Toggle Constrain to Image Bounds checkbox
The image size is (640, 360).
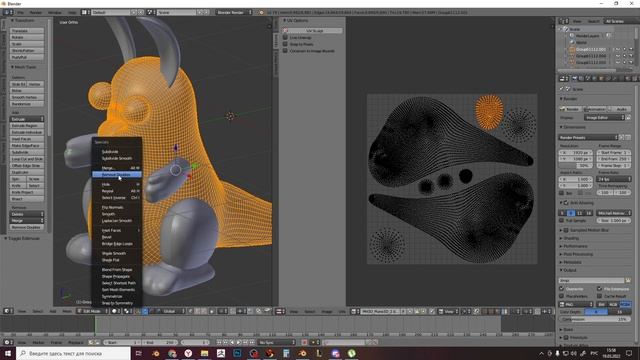click(285, 51)
